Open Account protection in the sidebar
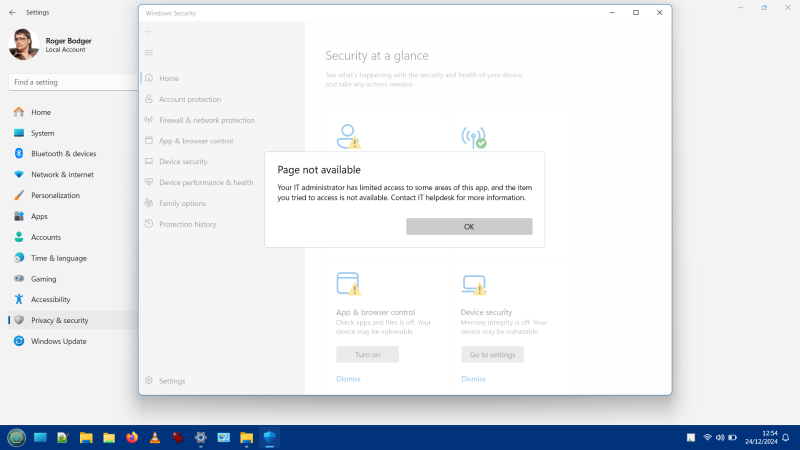 [189, 99]
